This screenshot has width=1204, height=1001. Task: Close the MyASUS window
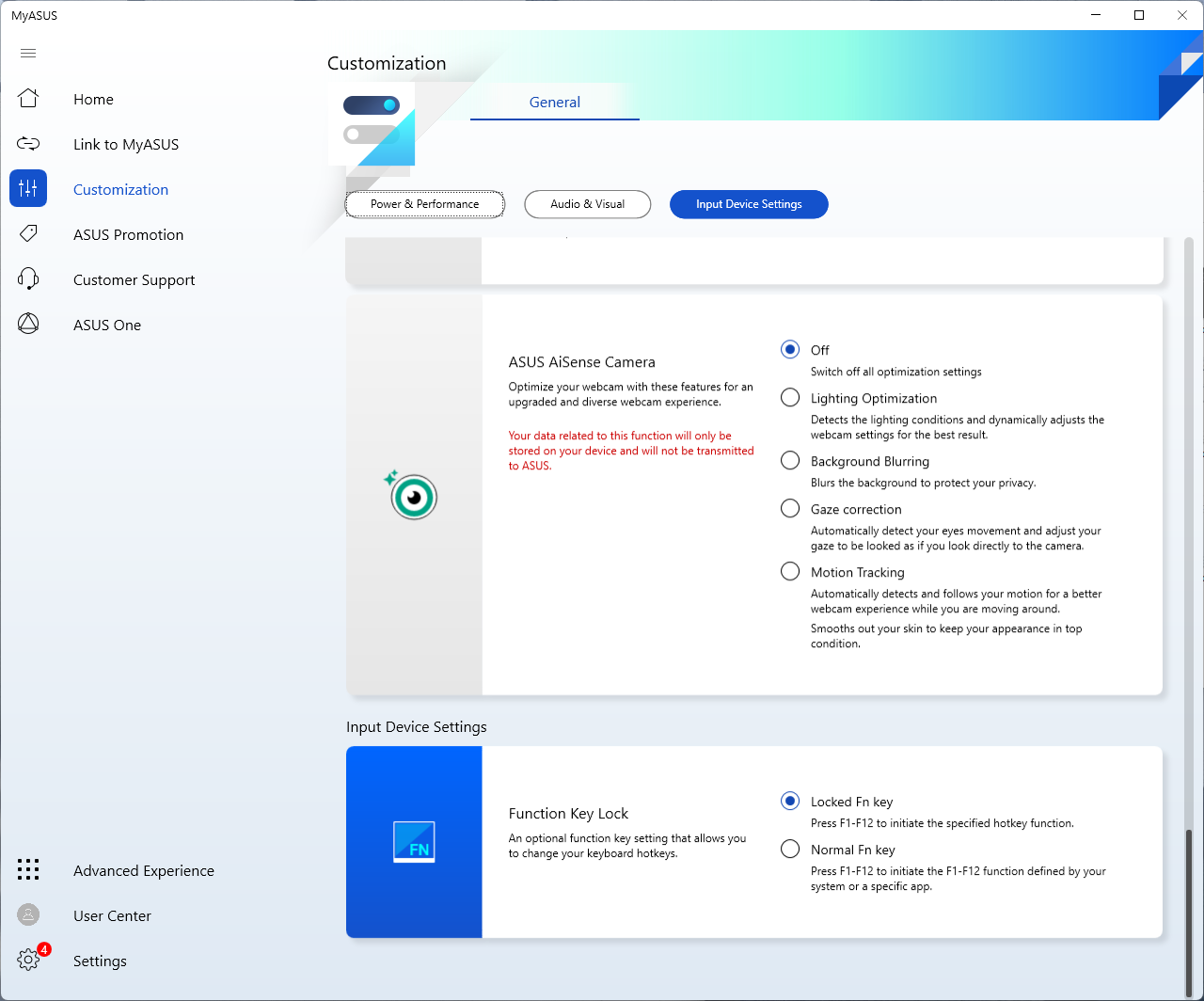click(x=1182, y=15)
